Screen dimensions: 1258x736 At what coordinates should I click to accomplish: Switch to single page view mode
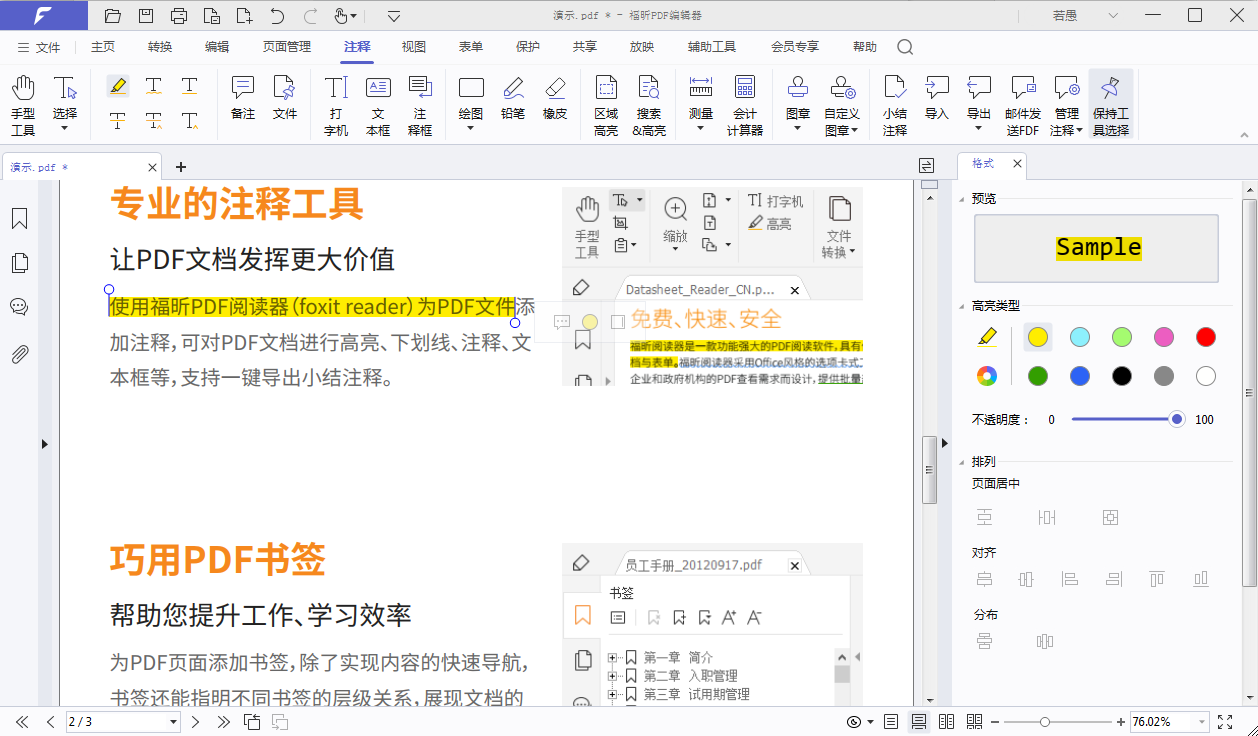892,721
